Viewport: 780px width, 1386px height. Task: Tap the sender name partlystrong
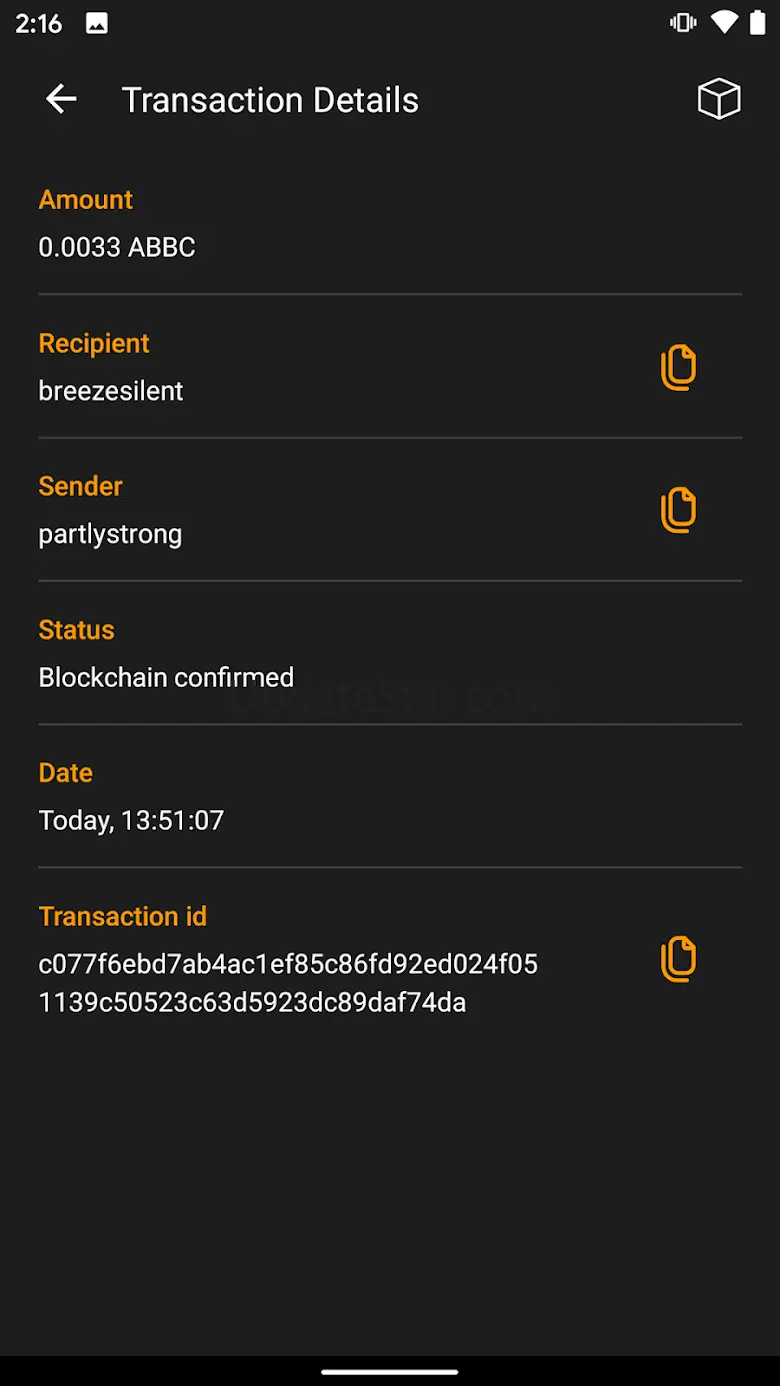click(110, 534)
